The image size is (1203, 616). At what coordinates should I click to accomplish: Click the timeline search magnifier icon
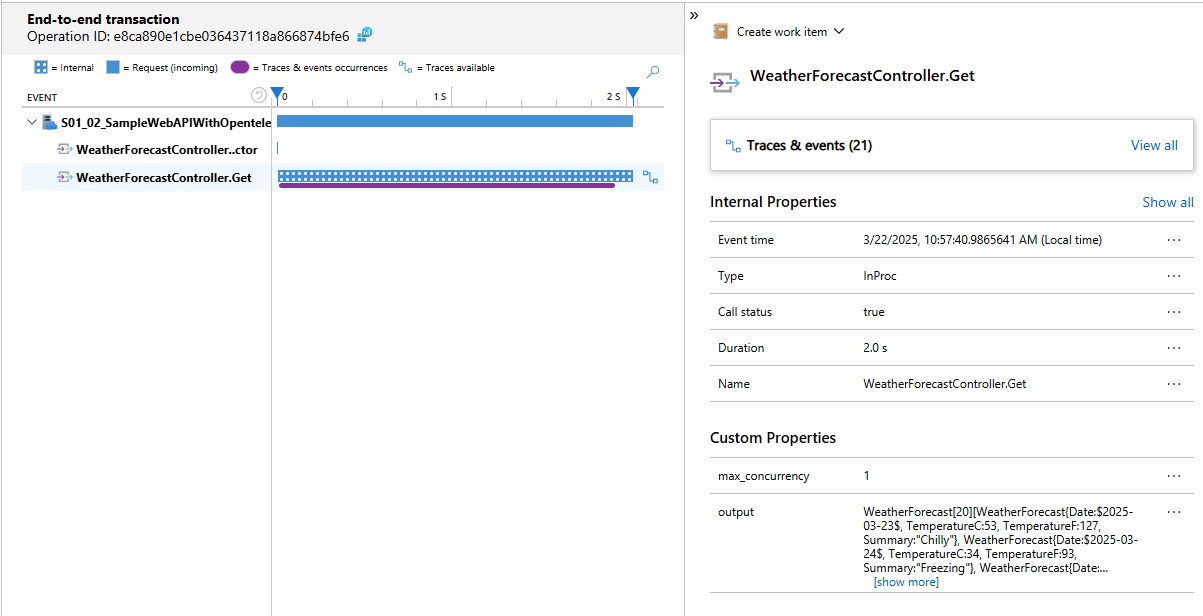[653, 72]
